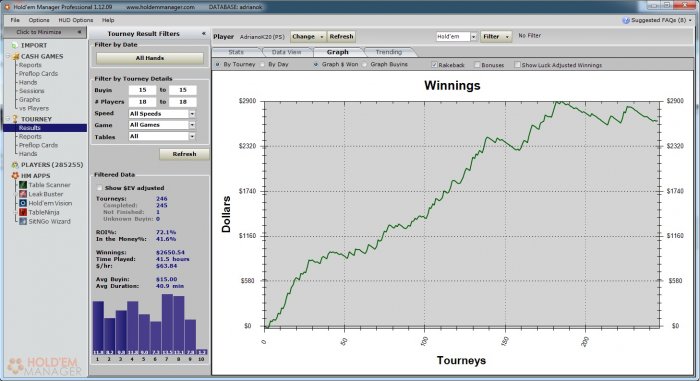Open Tourney Reports item
700x381 pixels.
coord(30,137)
